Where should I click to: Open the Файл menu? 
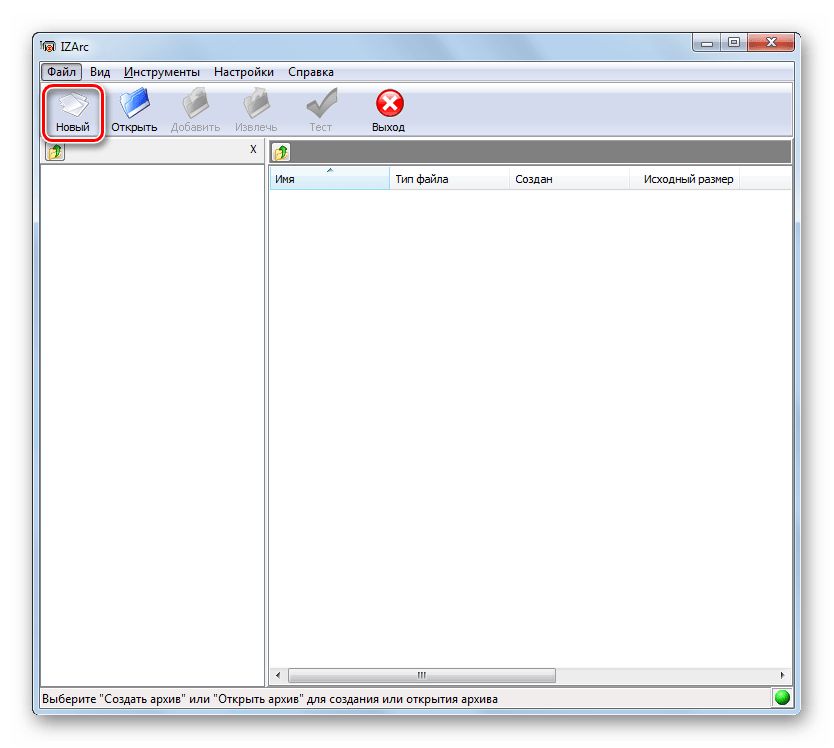tap(61, 72)
